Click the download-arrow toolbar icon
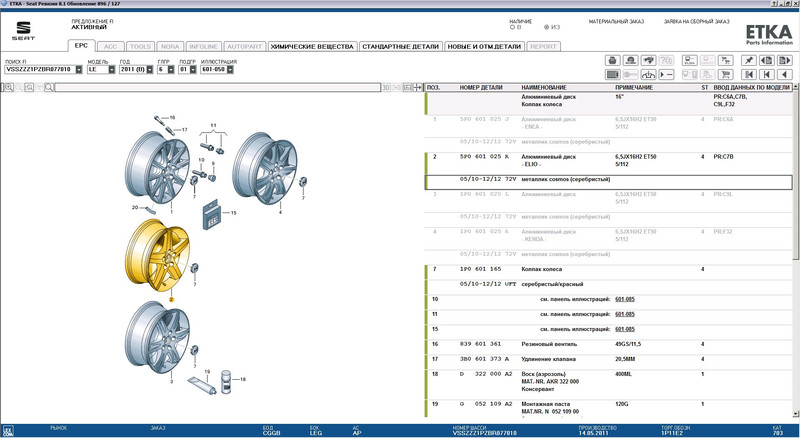The image size is (800, 438). (648, 75)
